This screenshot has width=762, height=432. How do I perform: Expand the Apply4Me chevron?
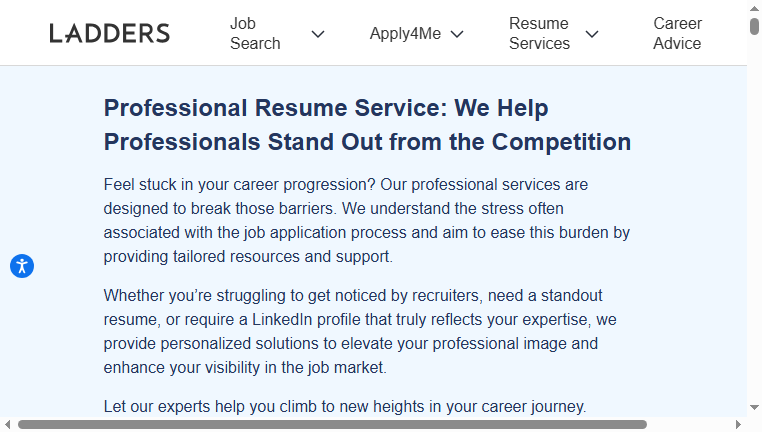(x=457, y=34)
